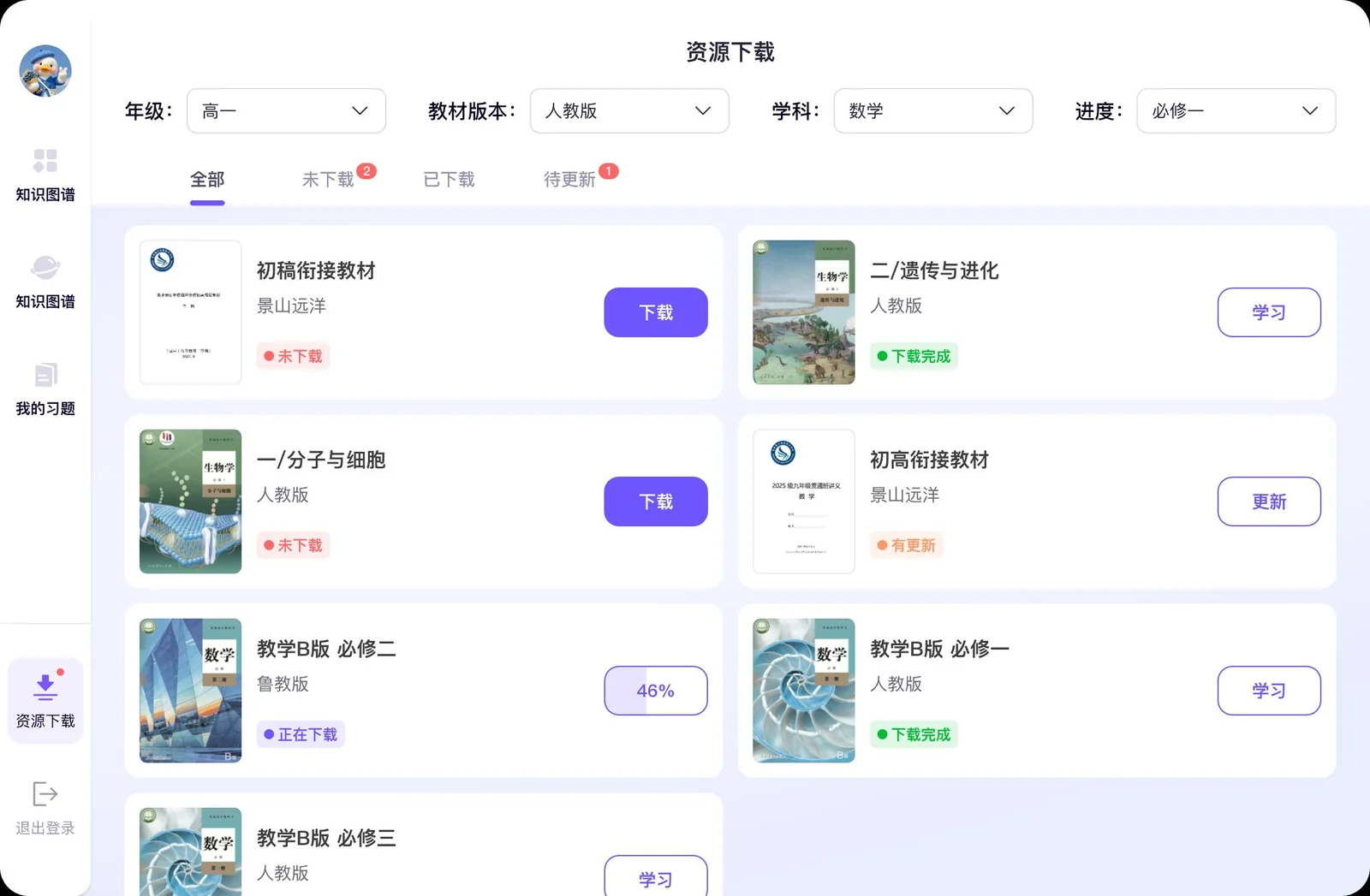1370x896 pixels.
Task: Click 学习 for 教学B版 必修一
Action: click(x=1269, y=691)
